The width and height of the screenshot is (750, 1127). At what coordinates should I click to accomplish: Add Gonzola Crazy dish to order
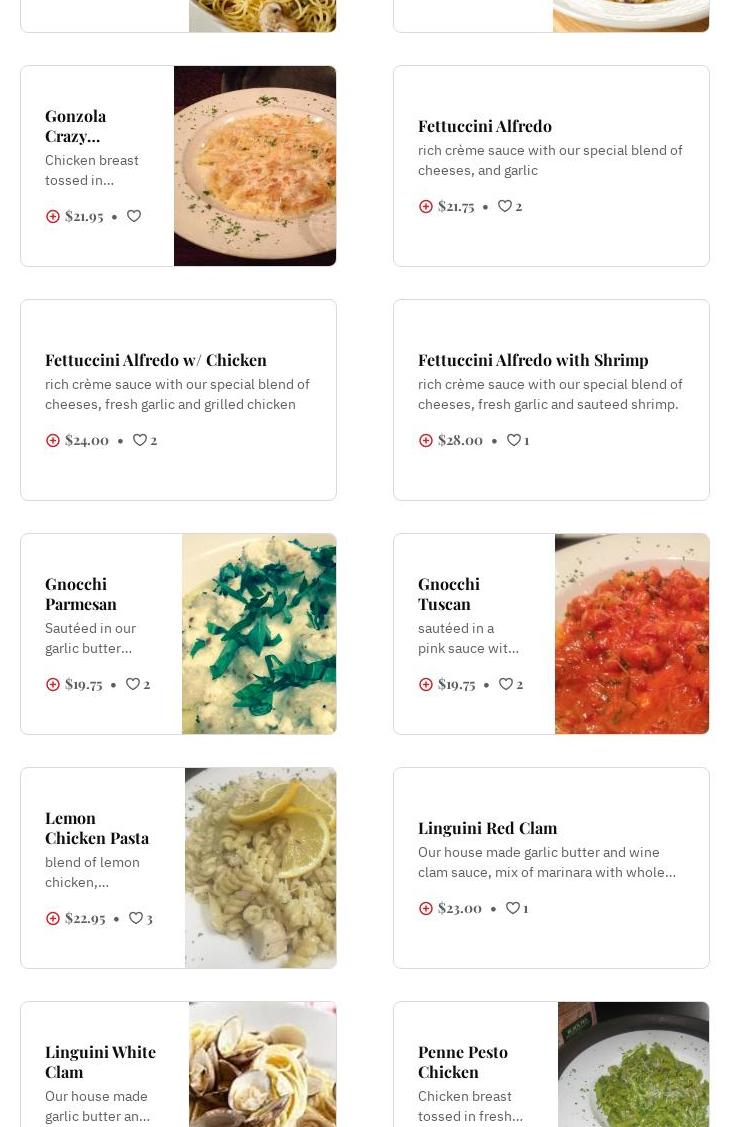pyautogui.click(x=53, y=216)
